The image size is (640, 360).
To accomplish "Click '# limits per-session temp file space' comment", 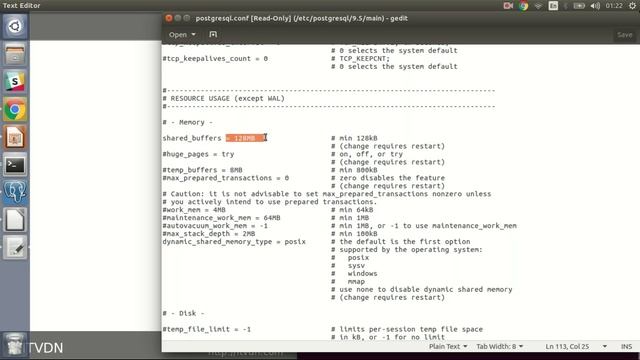I will click(407, 329).
